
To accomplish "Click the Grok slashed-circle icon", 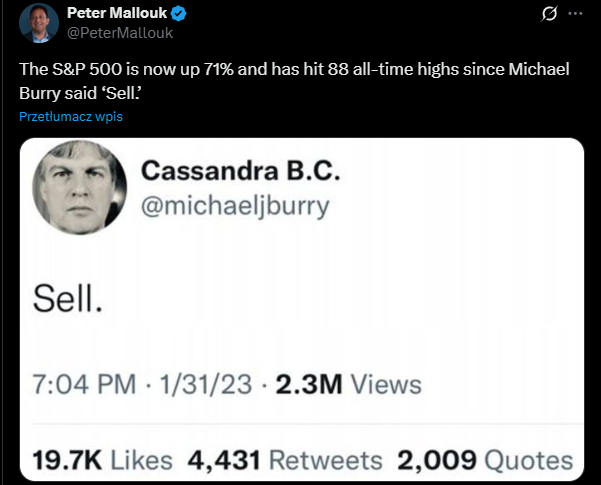I will (548, 14).
